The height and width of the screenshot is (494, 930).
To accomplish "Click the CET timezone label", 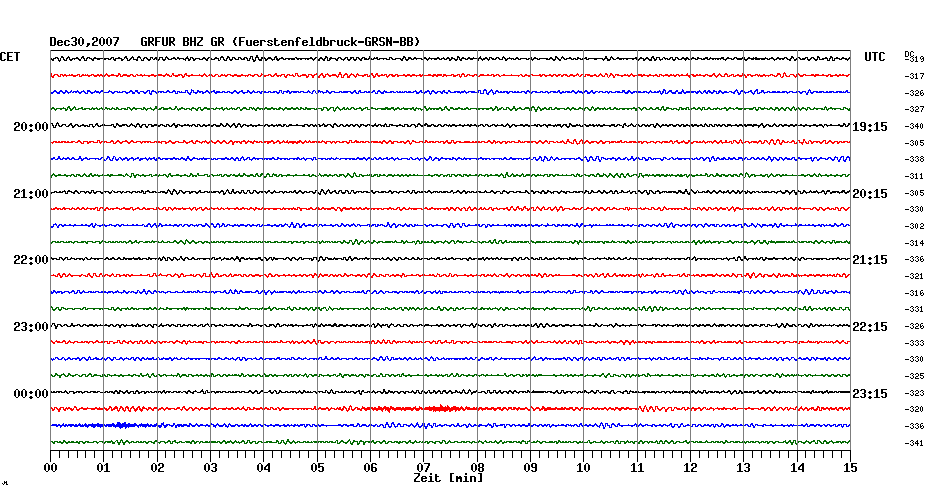I will (10, 57).
